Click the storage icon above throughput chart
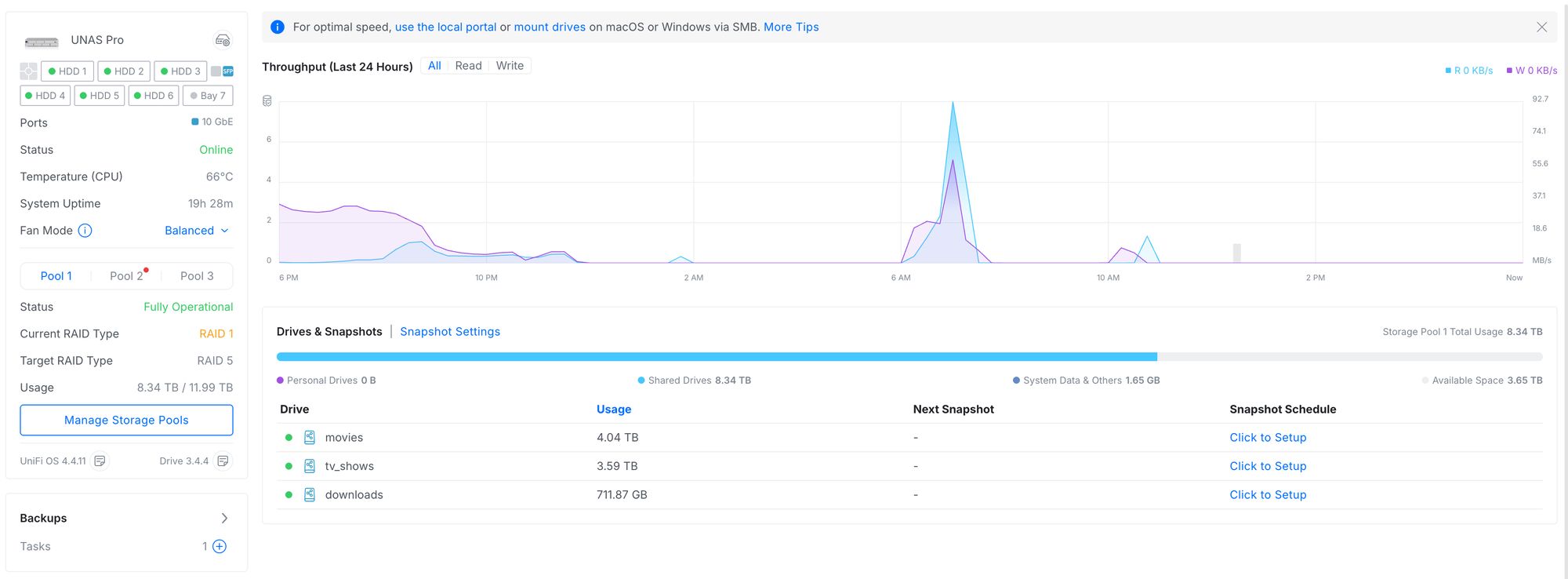 coord(267,101)
